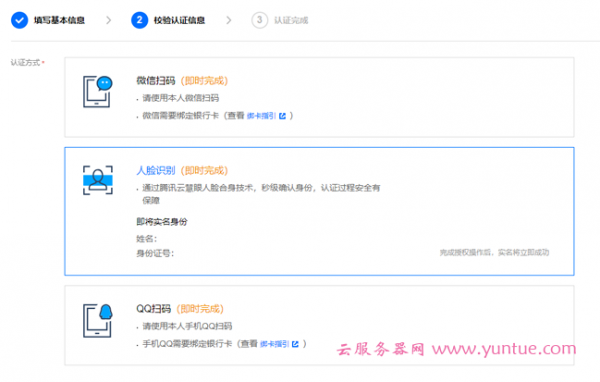Click the Tencent Cloud face verification description
Viewport: 600px width, 382px height.
(261, 194)
